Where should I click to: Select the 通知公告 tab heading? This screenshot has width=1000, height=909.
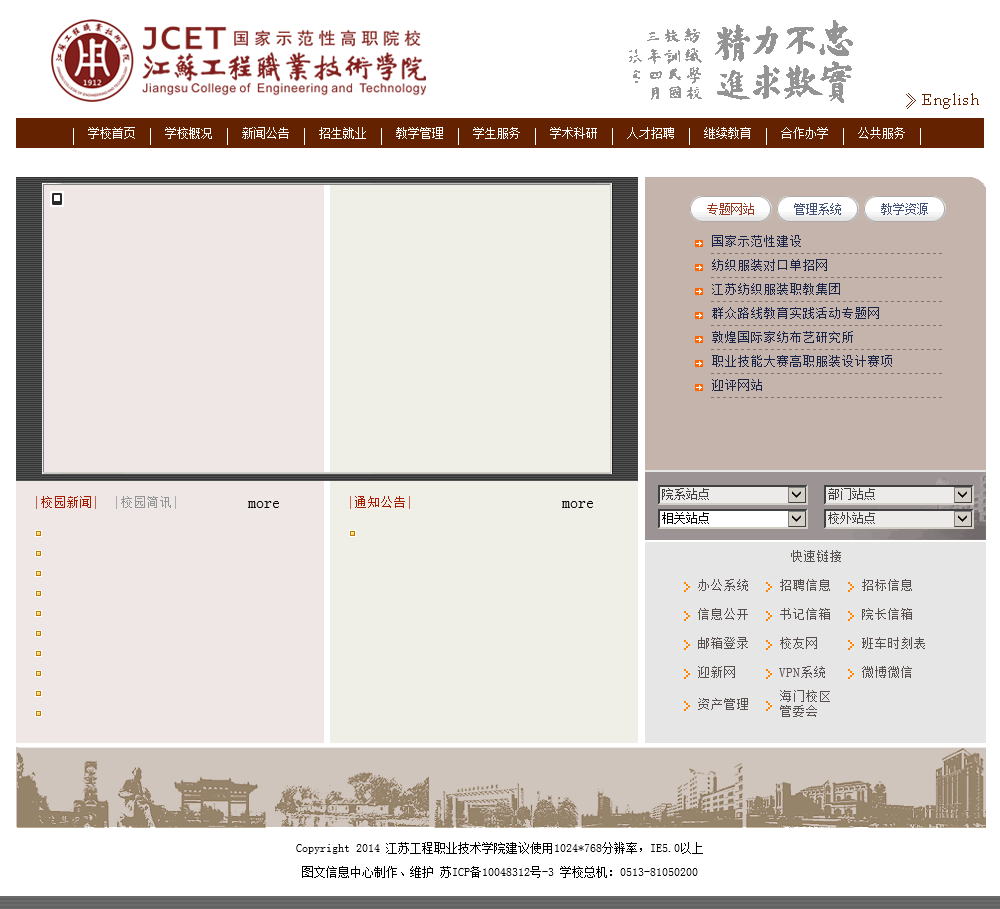[x=379, y=503]
